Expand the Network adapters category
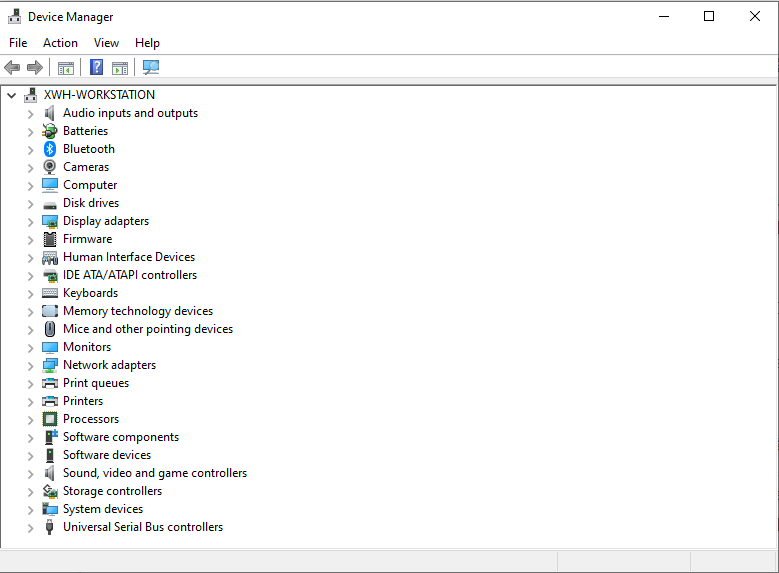The image size is (779, 573). [30, 366]
